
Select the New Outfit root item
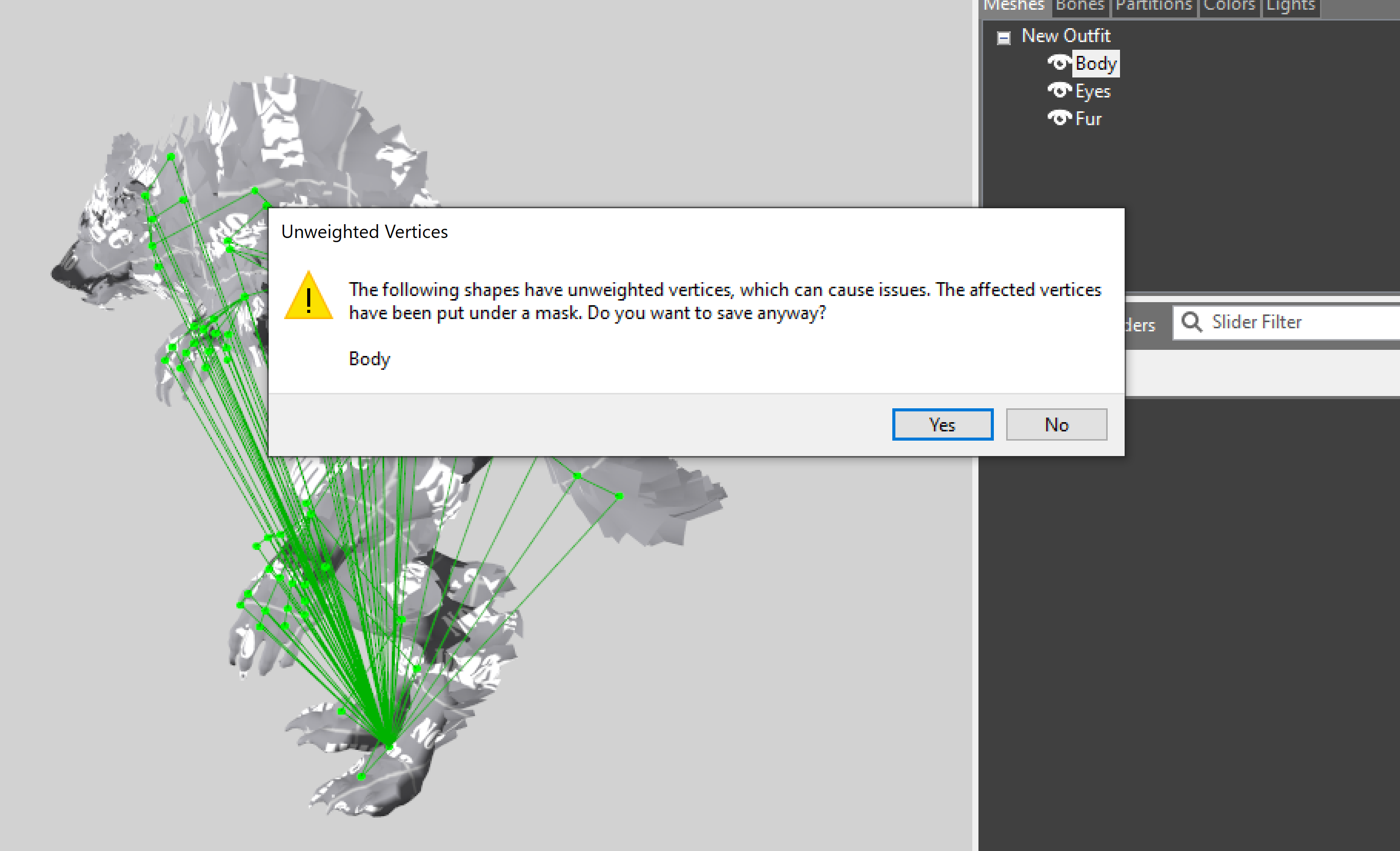tap(1065, 35)
